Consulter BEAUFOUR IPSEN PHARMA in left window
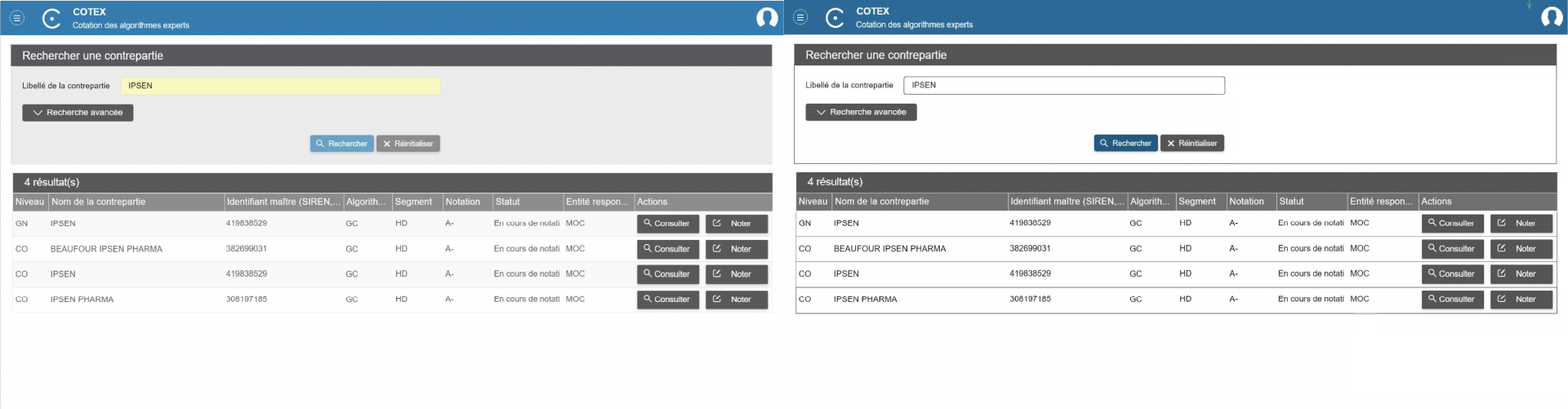 pyautogui.click(x=667, y=249)
